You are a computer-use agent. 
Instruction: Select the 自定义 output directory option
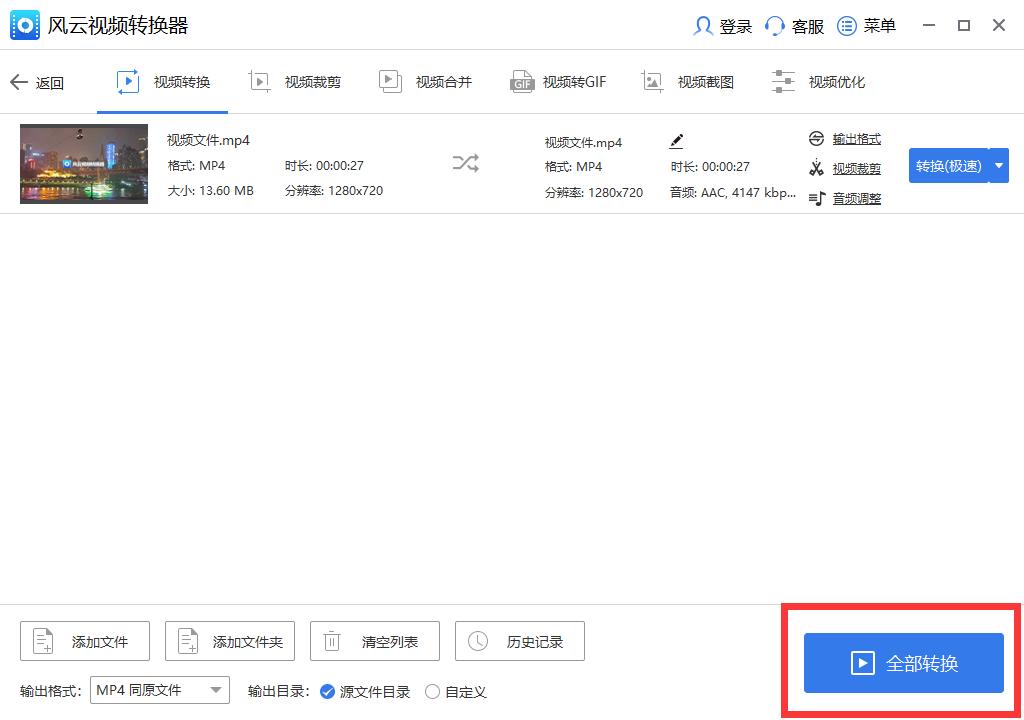[432, 691]
